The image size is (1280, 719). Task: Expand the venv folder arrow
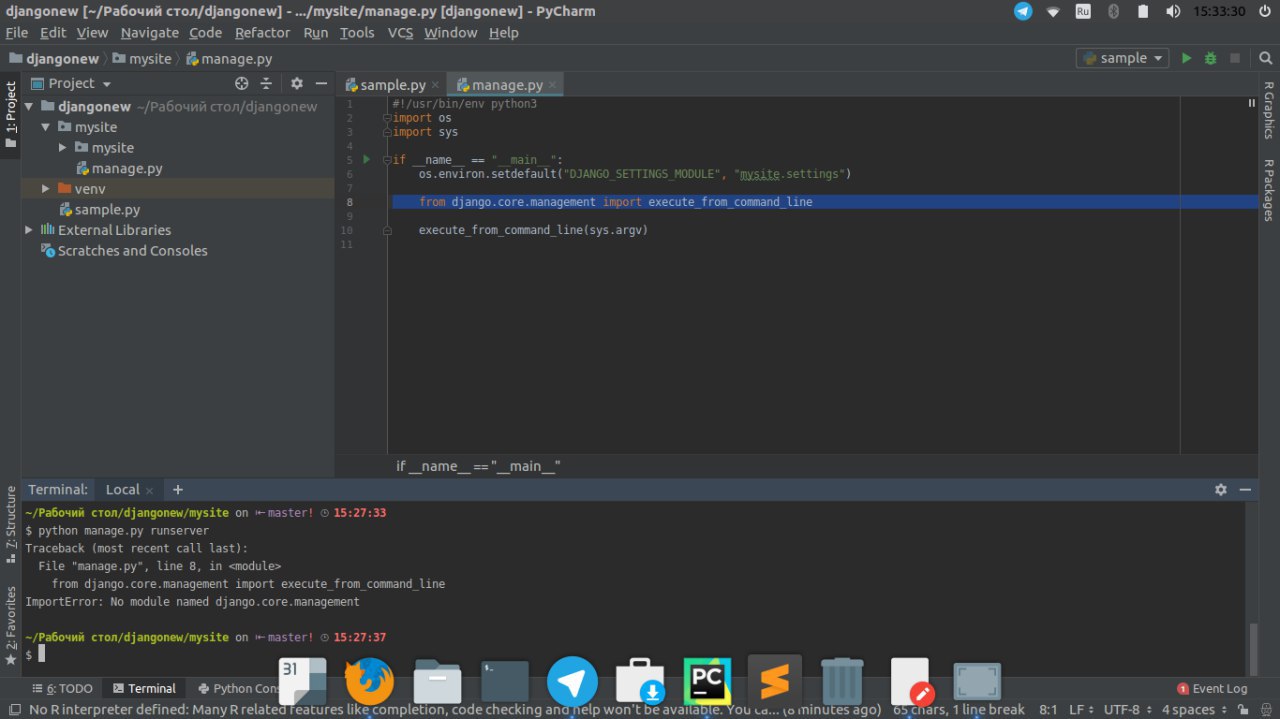(x=46, y=189)
